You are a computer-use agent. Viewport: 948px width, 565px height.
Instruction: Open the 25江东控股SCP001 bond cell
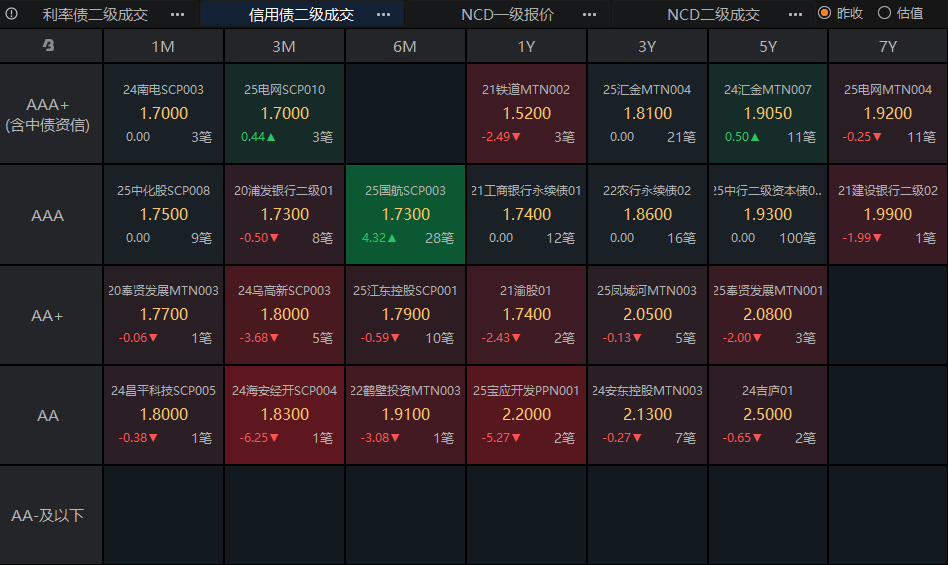tap(405, 315)
